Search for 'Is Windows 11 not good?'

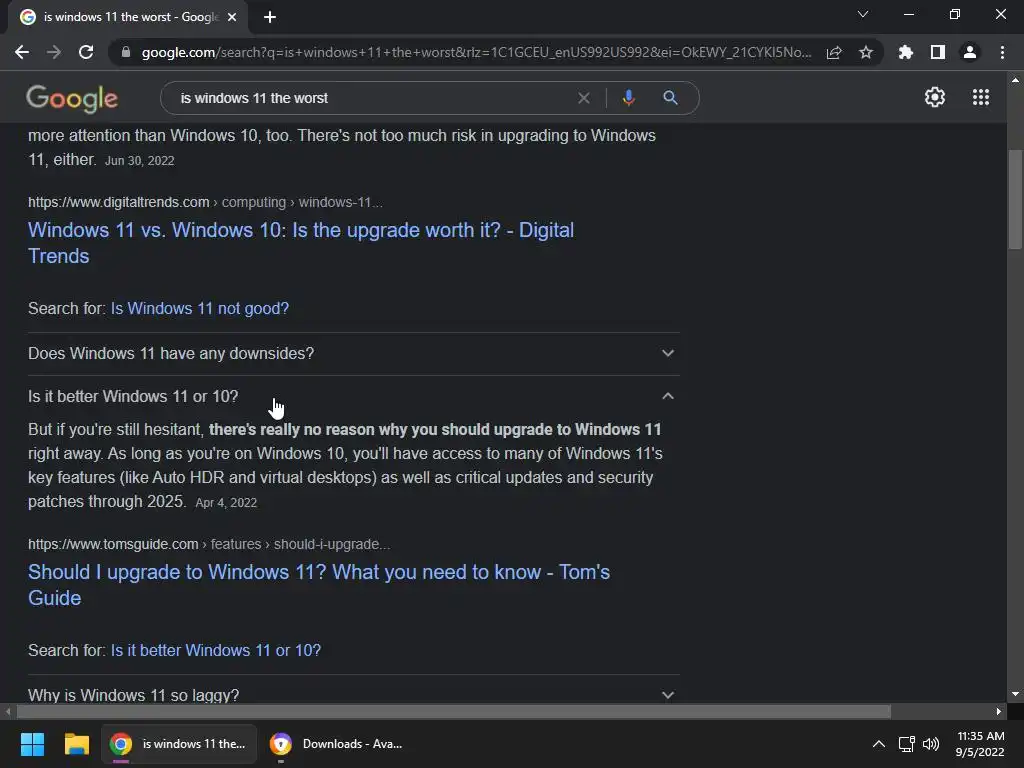(x=199, y=308)
